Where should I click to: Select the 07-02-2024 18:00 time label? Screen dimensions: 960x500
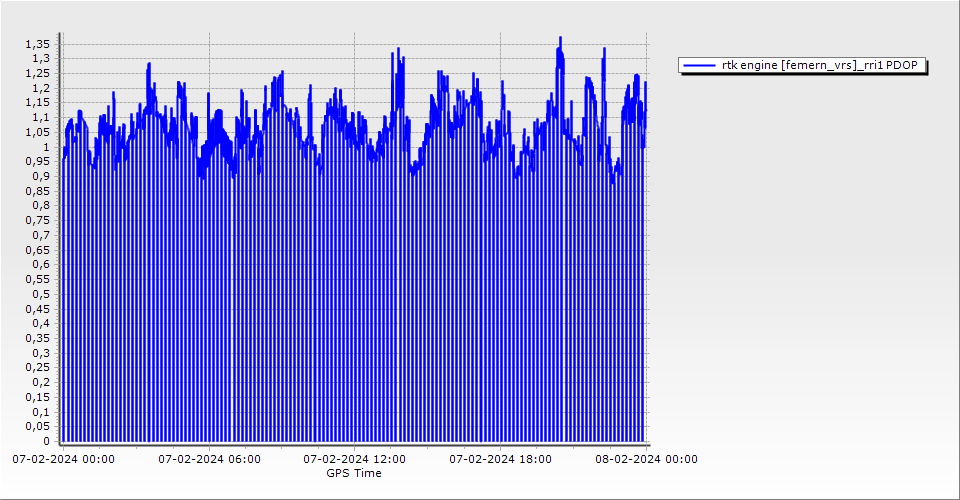500,459
